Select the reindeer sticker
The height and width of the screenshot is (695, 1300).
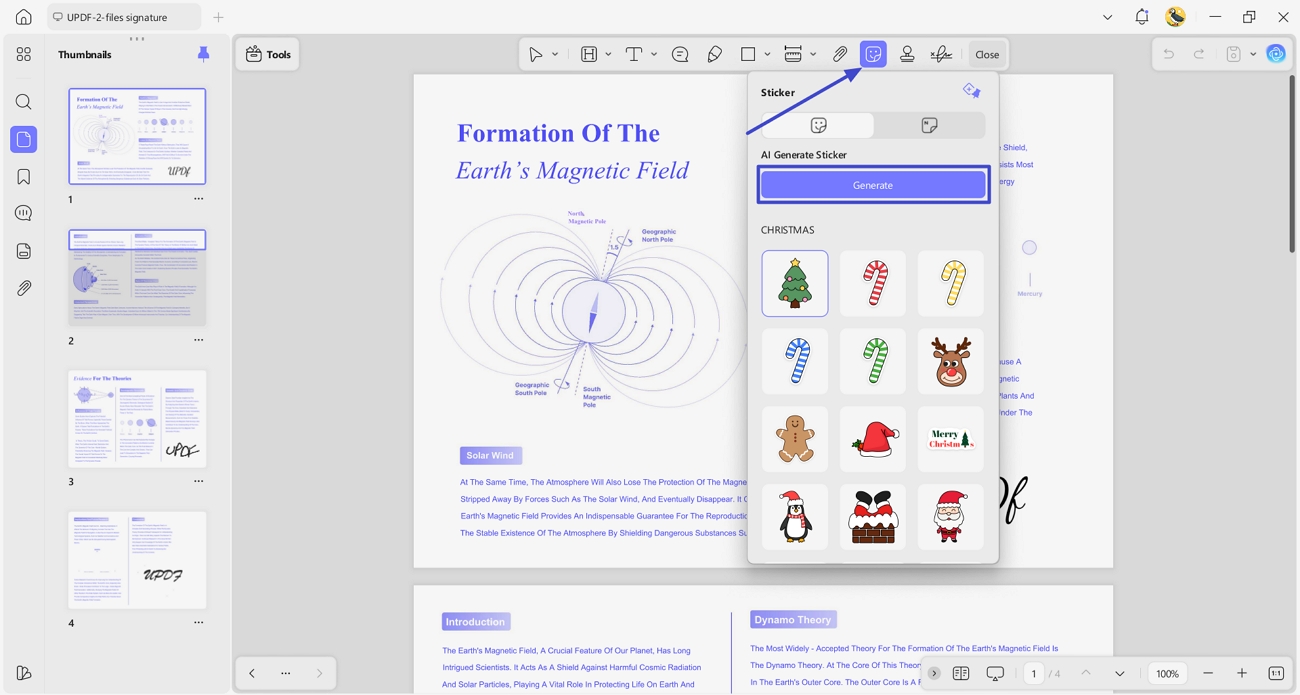coord(951,361)
